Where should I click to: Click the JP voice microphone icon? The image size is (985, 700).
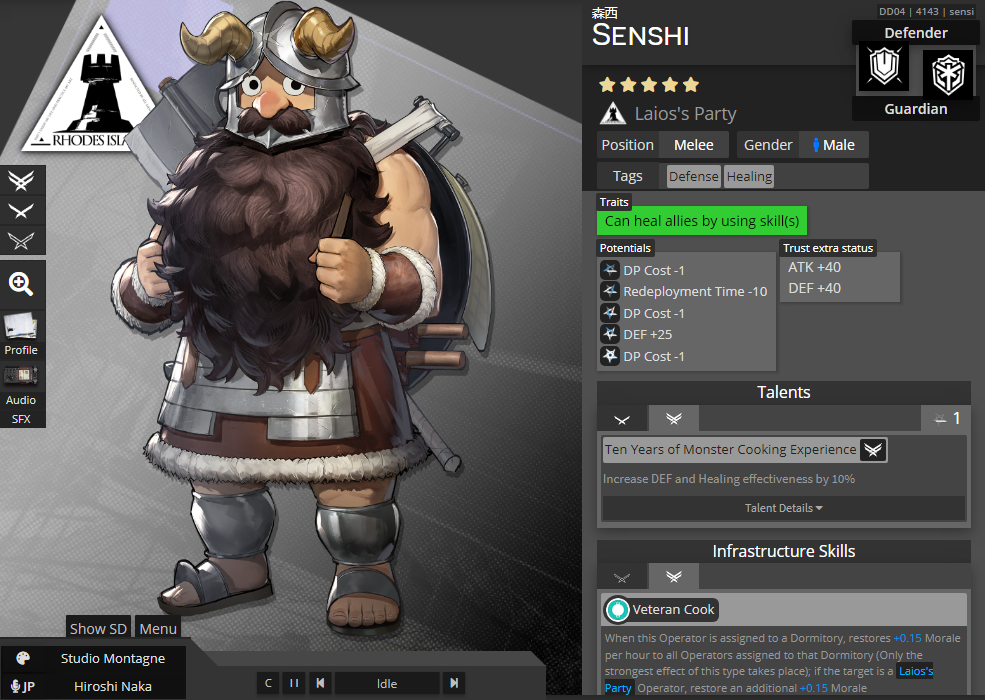click(22, 686)
